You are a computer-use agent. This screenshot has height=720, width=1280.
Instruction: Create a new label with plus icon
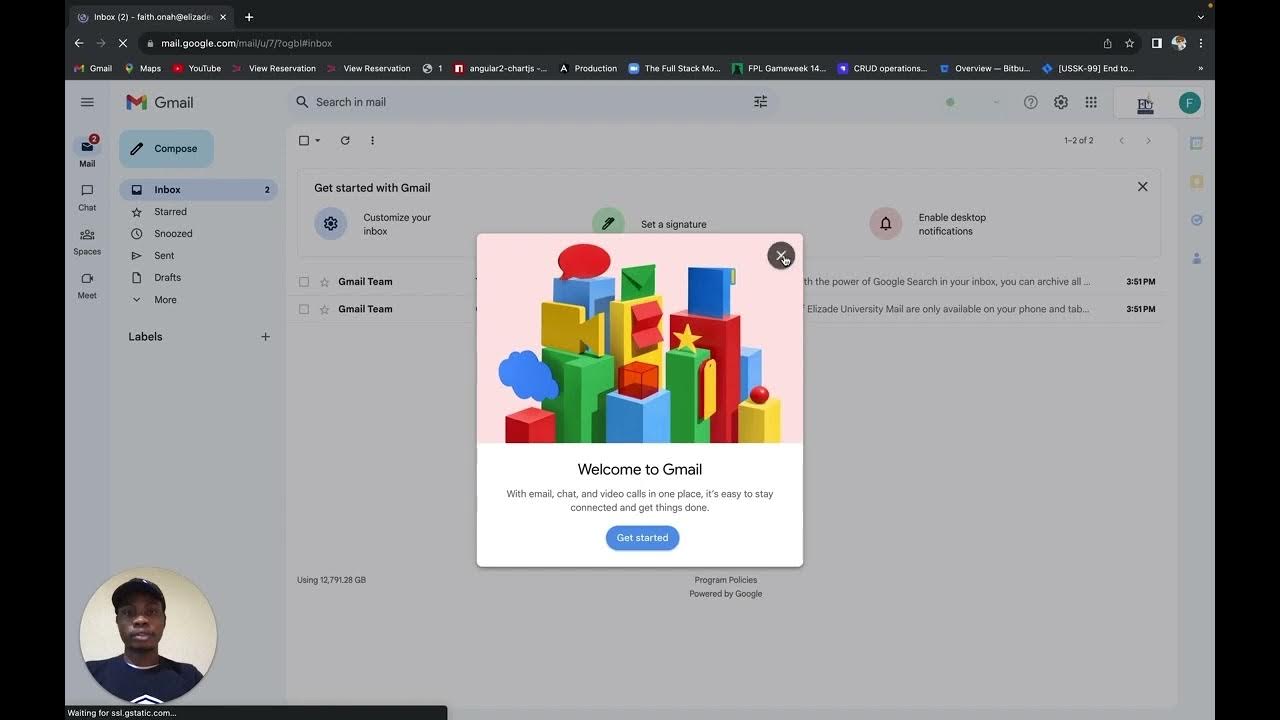tap(265, 337)
